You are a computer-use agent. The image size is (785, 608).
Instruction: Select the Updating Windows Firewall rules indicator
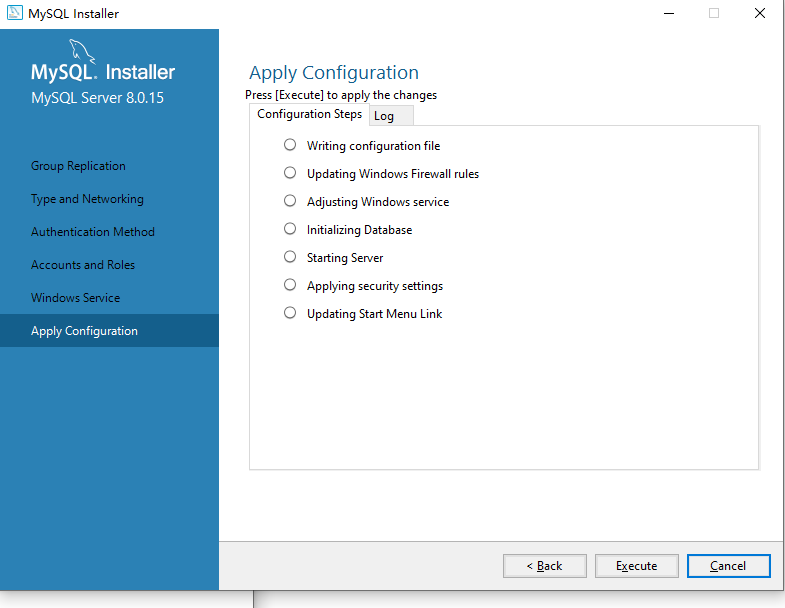point(290,173)
